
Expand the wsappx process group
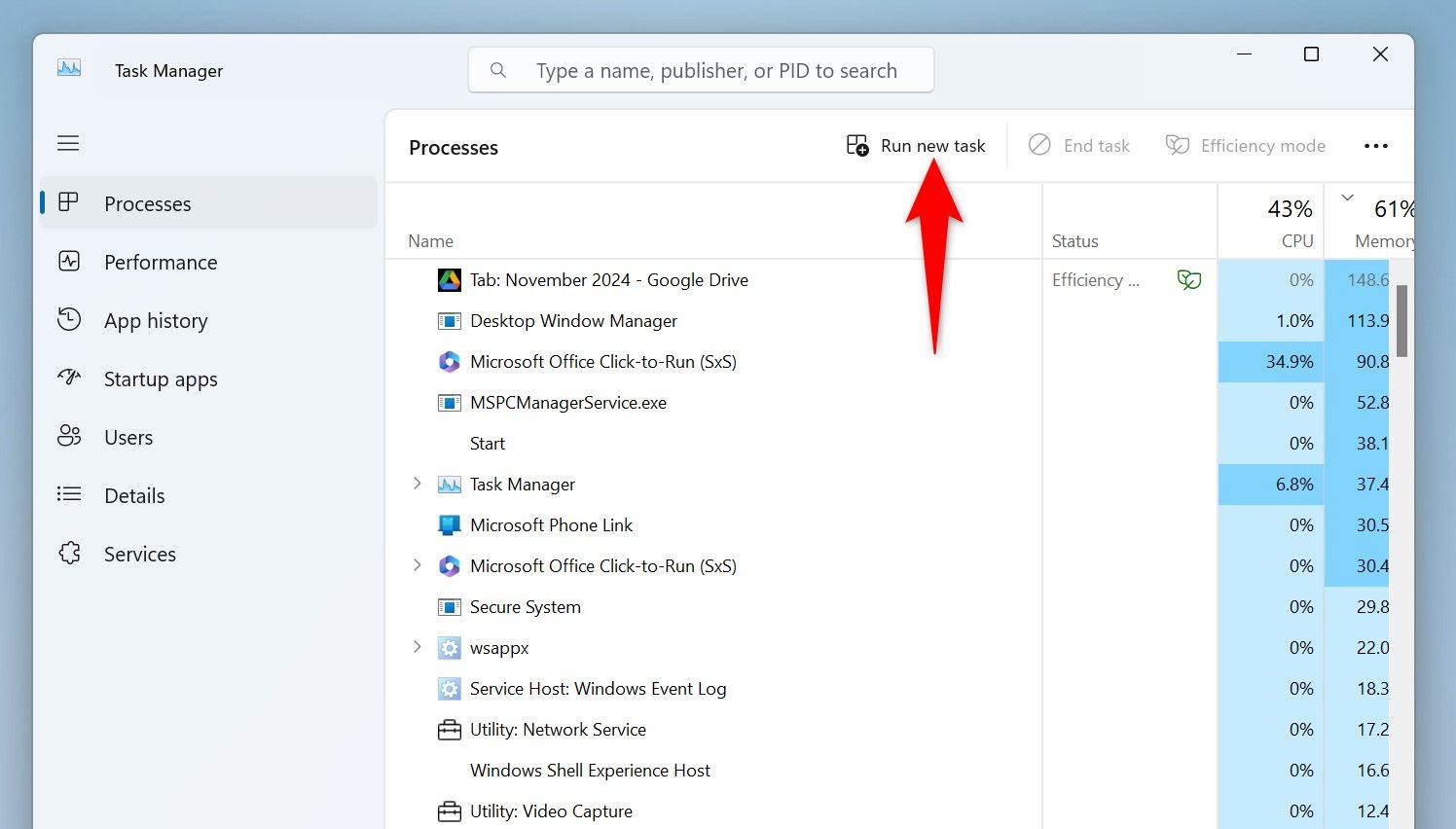pos(418,647)
